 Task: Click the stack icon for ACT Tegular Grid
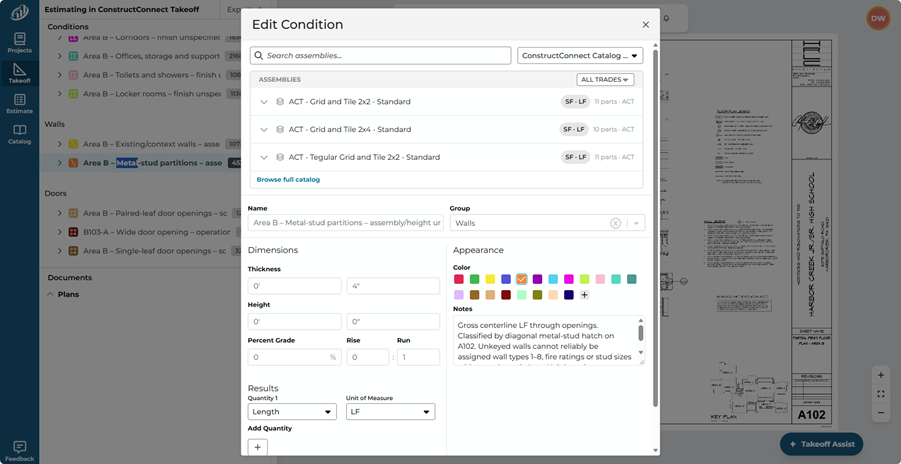(280, 157)
